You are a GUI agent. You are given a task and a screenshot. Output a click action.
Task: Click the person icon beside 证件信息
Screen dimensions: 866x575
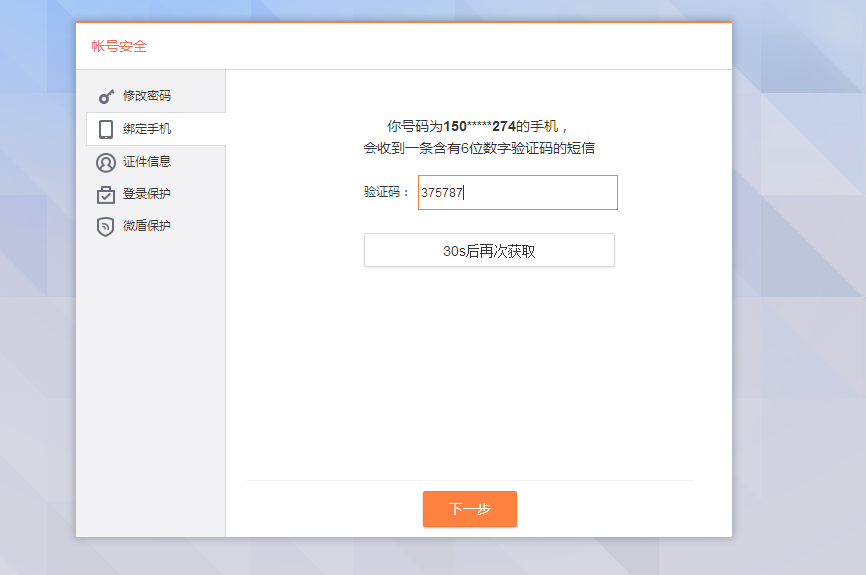105,163
